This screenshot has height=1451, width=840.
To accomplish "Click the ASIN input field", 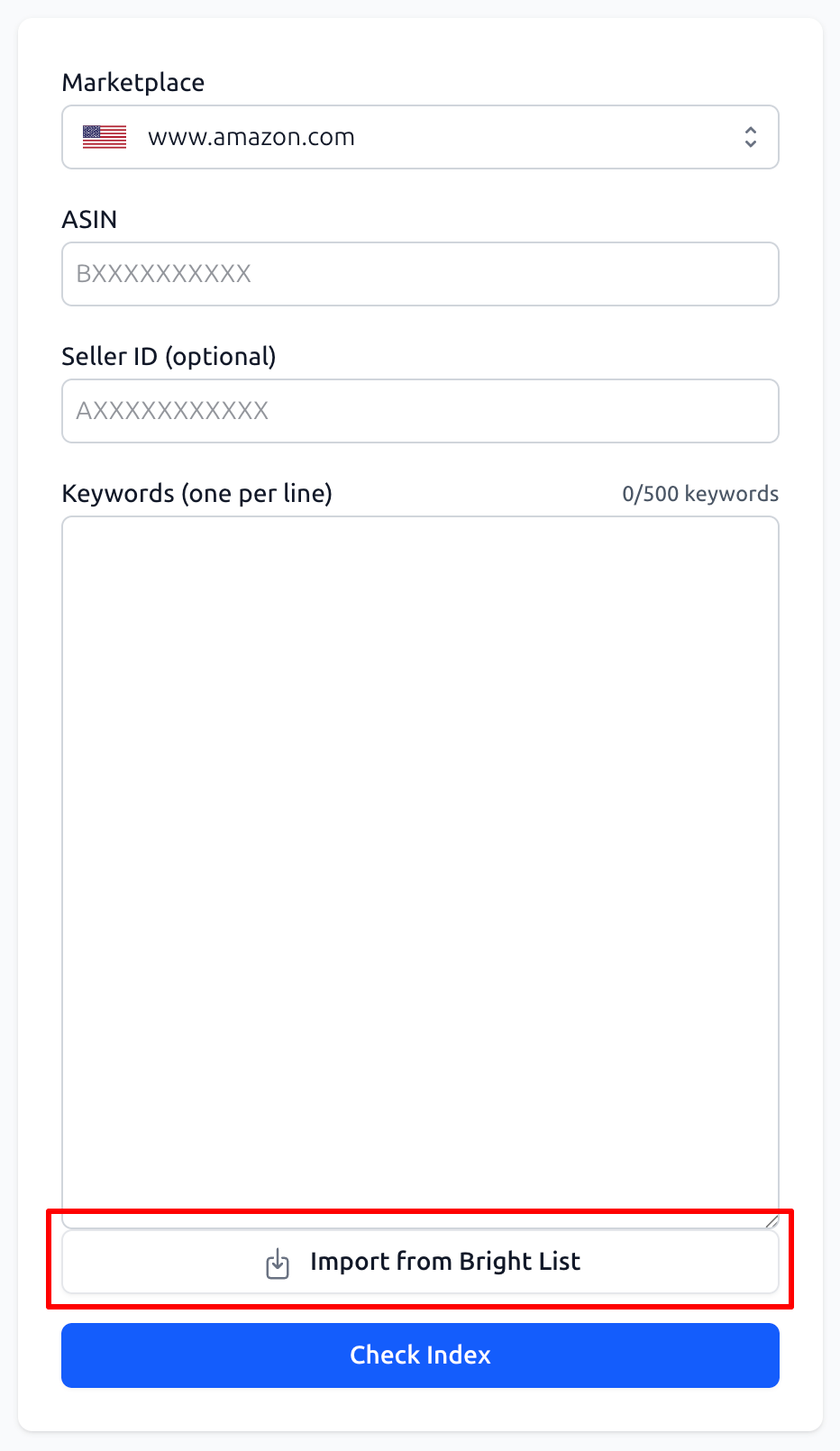I will [420, 274].
